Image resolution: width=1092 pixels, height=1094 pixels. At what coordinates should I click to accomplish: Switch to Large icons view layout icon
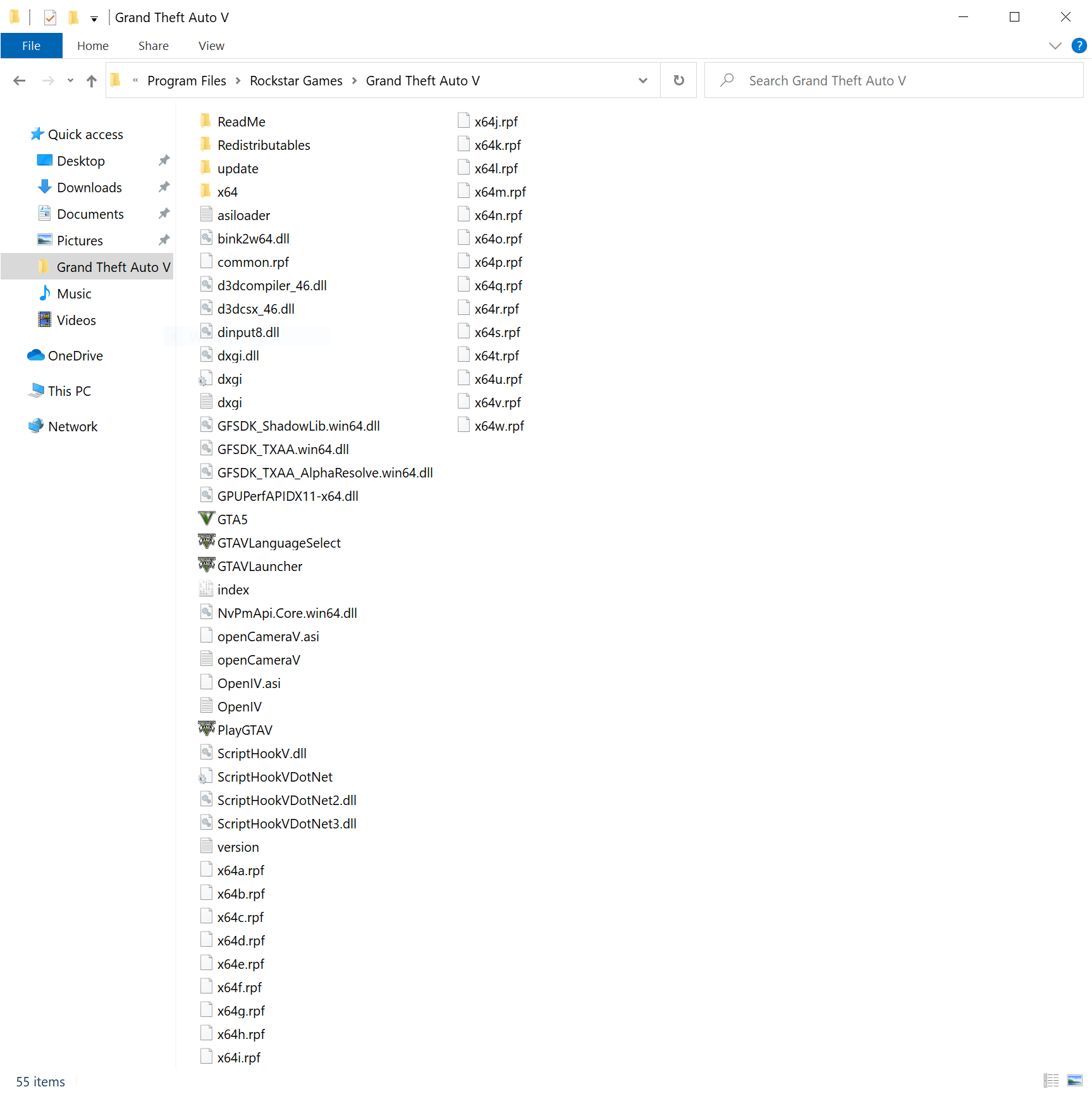point(1074,1080)
